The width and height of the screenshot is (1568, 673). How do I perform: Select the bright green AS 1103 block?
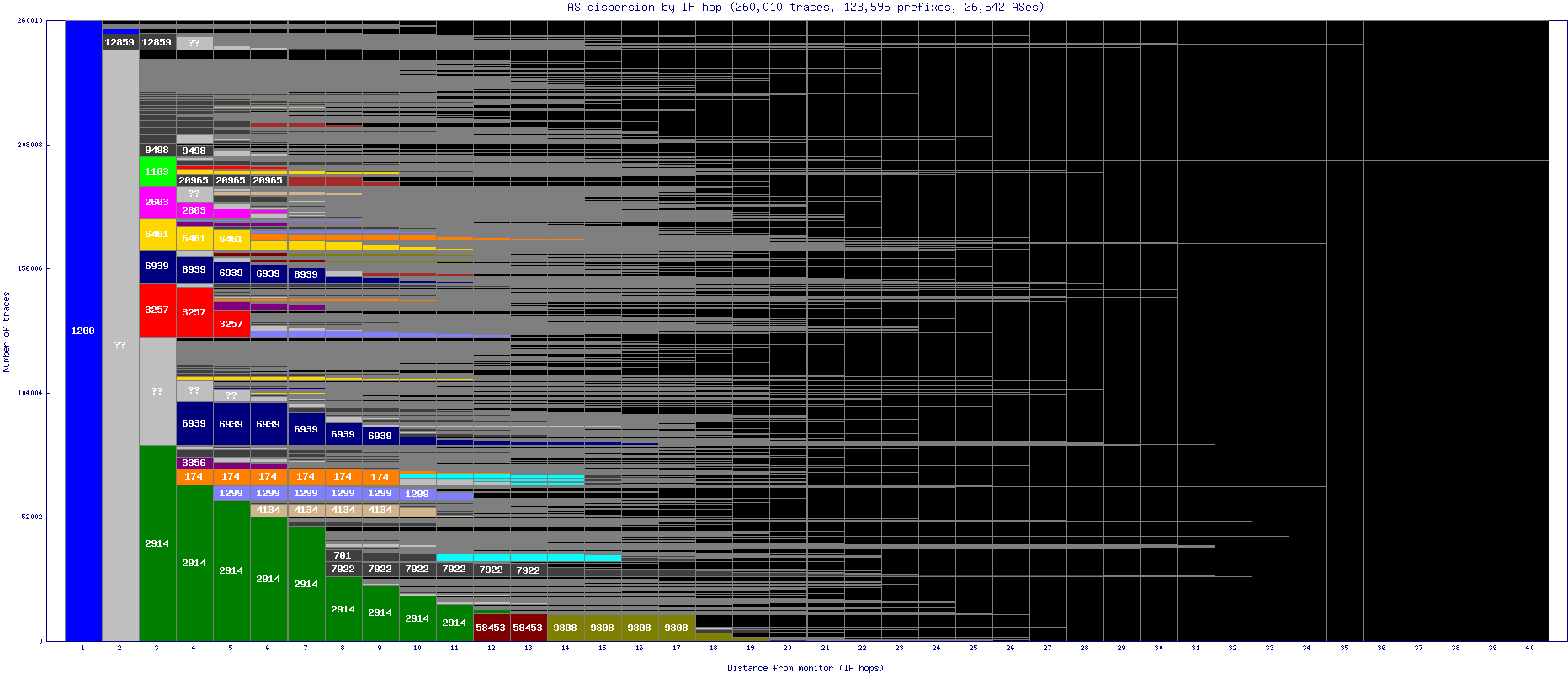157,172
